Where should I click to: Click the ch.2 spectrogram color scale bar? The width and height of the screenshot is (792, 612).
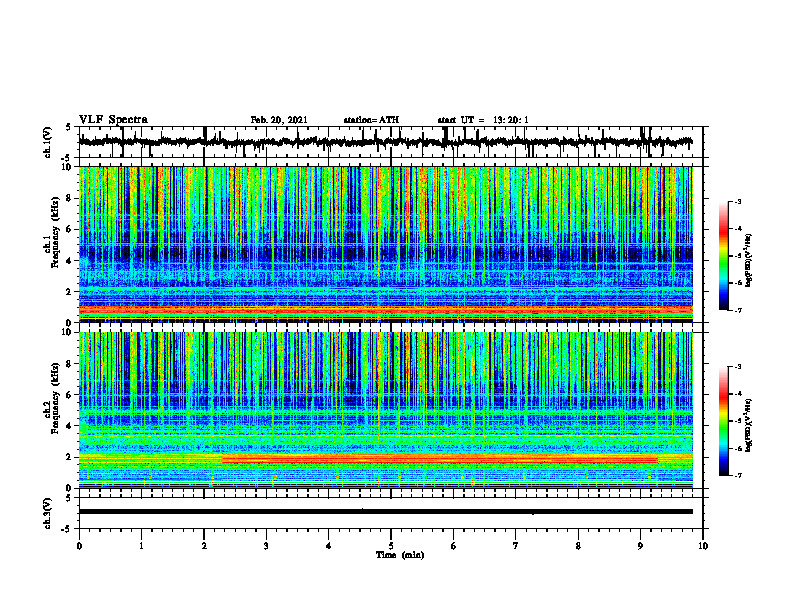(724, 421)
